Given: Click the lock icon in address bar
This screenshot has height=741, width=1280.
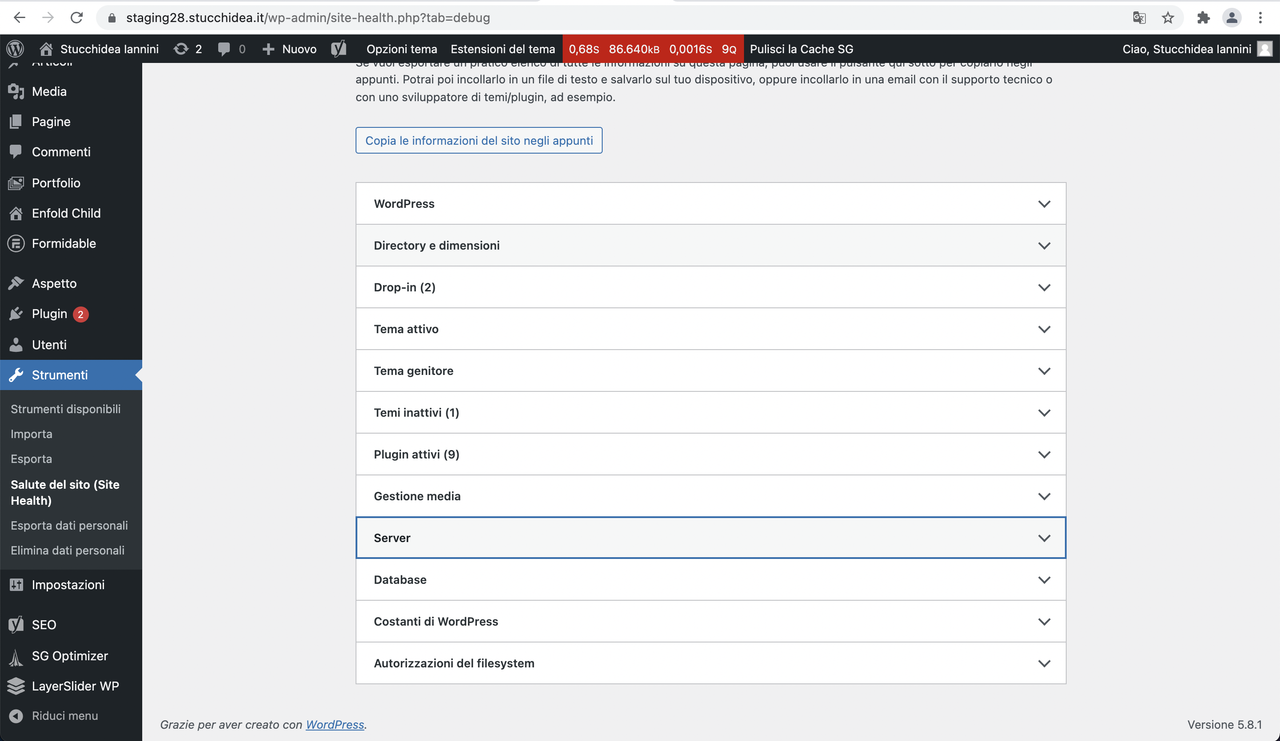Looking at the screenshot, I should click(111, 18).
